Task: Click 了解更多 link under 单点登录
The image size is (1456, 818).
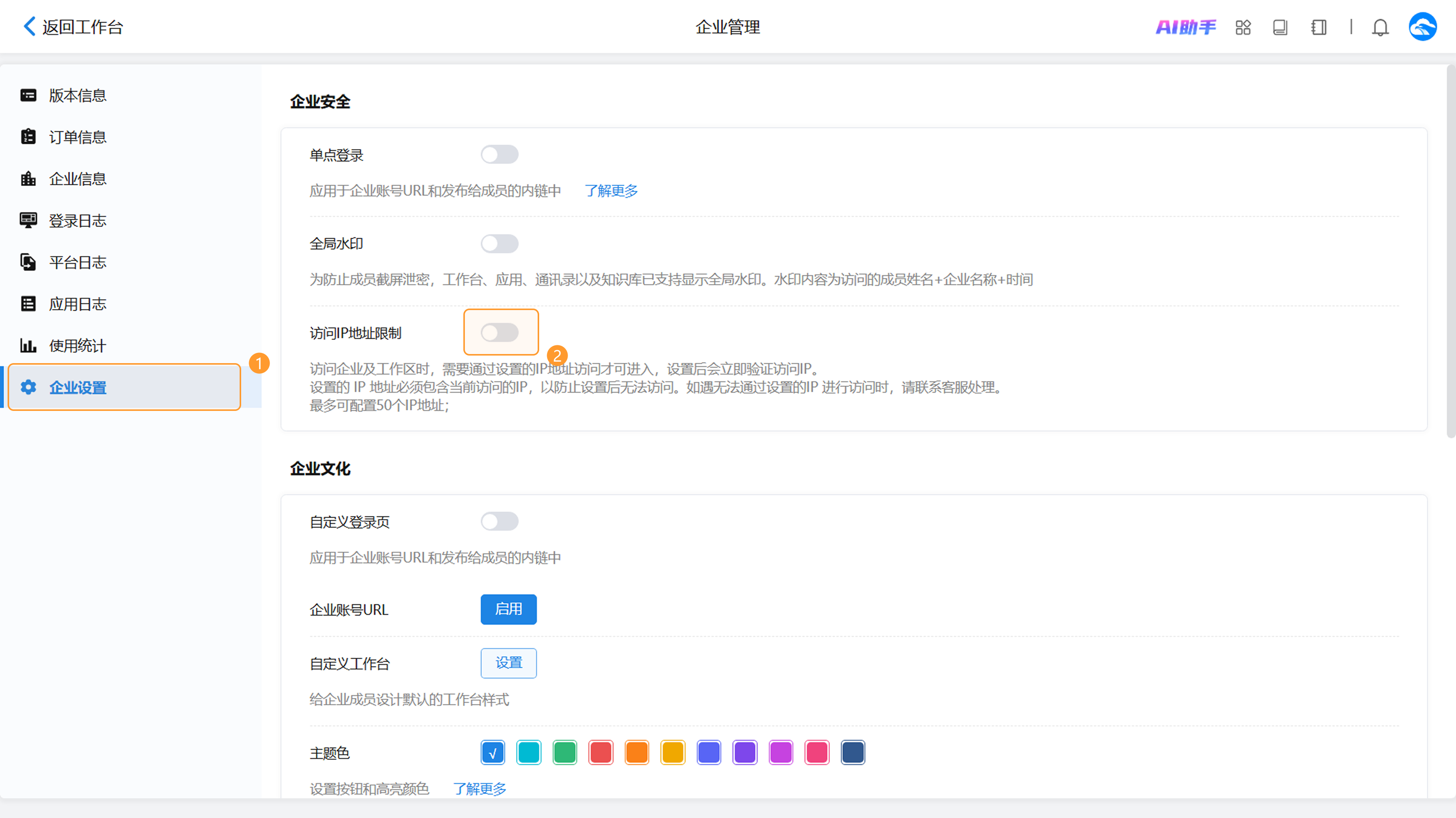Action: 611,191
